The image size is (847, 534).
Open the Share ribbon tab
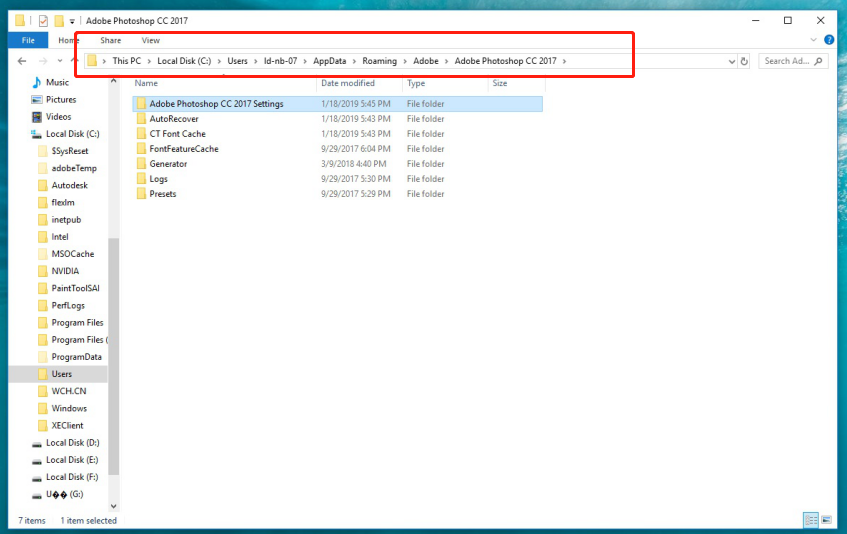111,40
